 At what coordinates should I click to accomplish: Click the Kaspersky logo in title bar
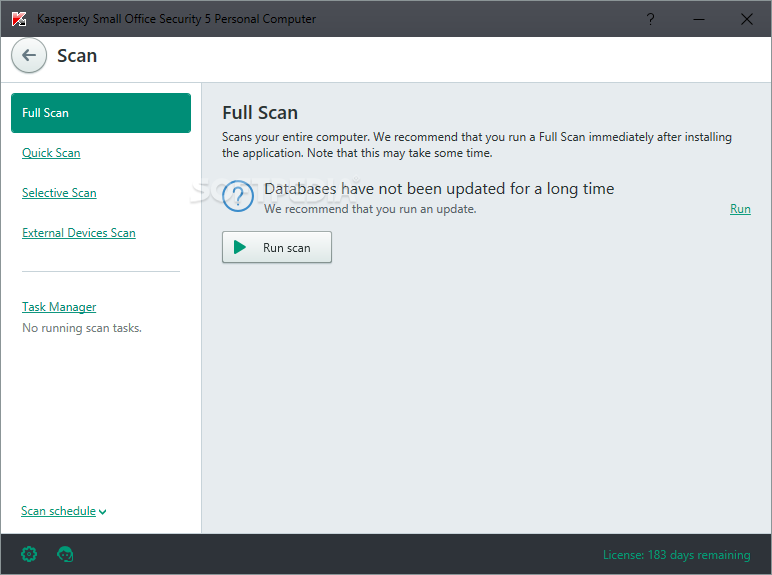[x=19, y=19]
